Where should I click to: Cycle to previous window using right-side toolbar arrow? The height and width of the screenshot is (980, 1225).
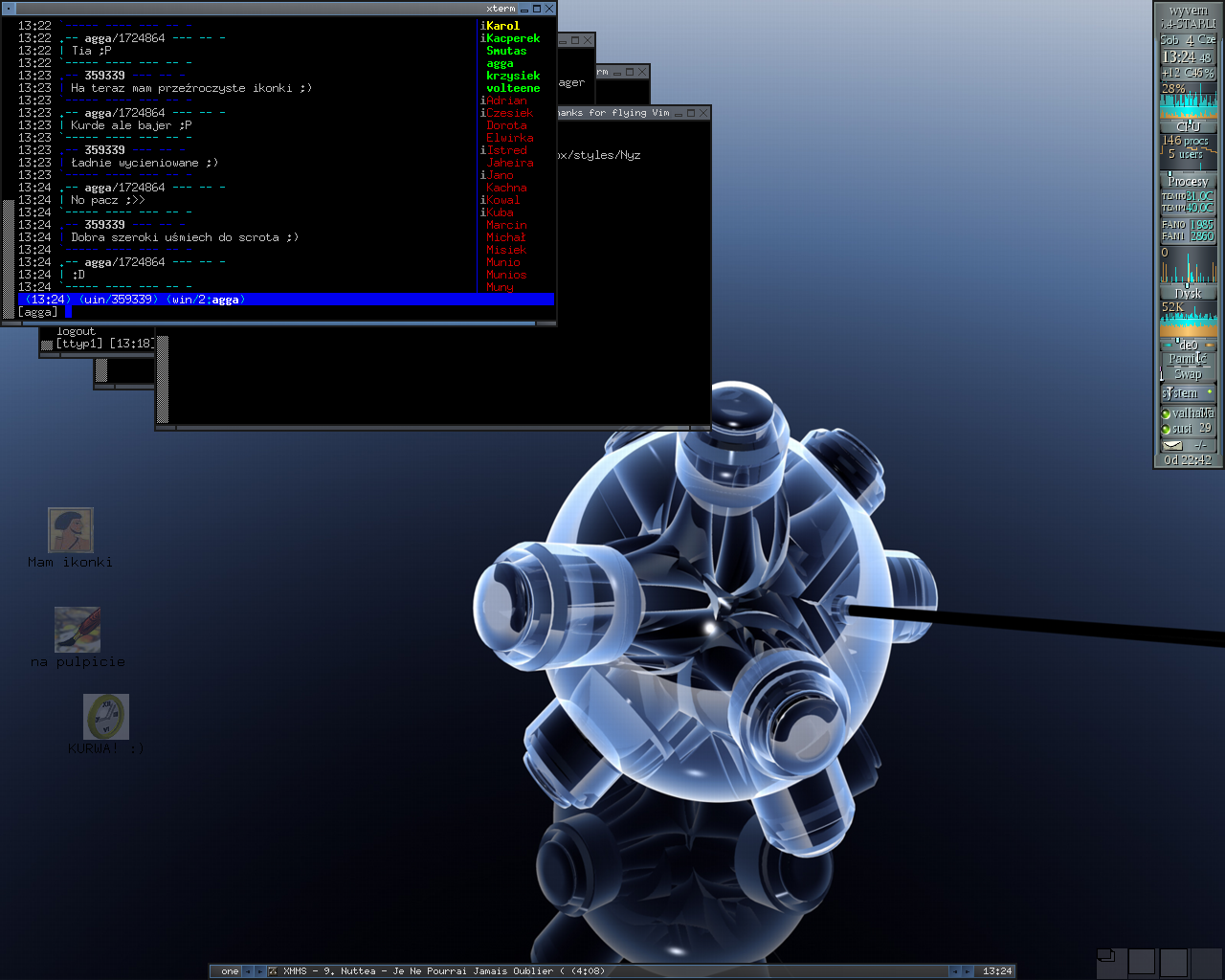(954, 970)
